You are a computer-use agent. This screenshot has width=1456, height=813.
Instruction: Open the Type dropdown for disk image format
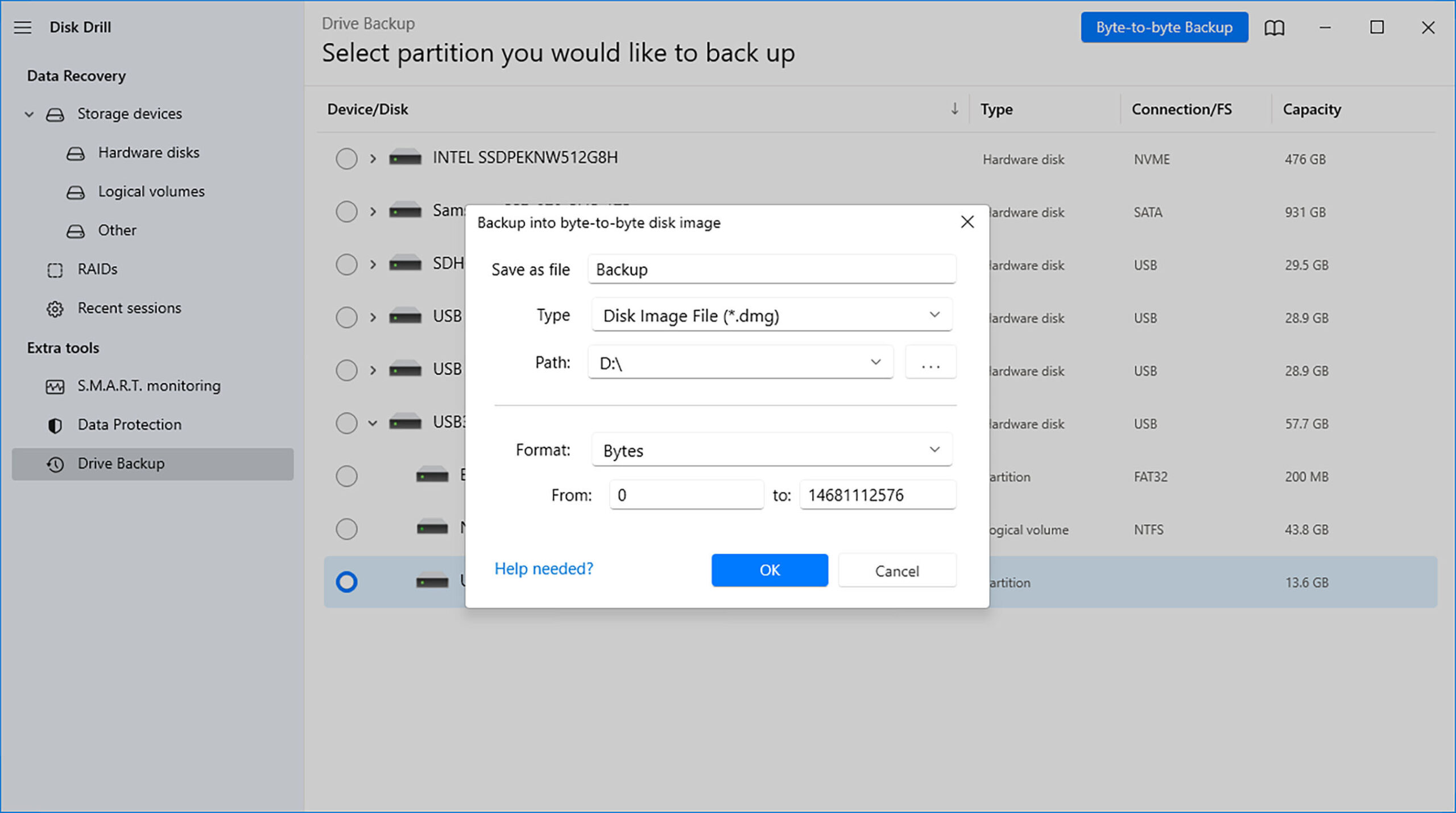(x=770, y=315)
